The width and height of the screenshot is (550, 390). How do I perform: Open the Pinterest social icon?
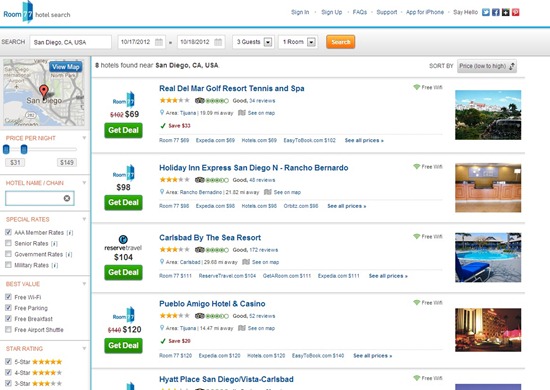515,12
